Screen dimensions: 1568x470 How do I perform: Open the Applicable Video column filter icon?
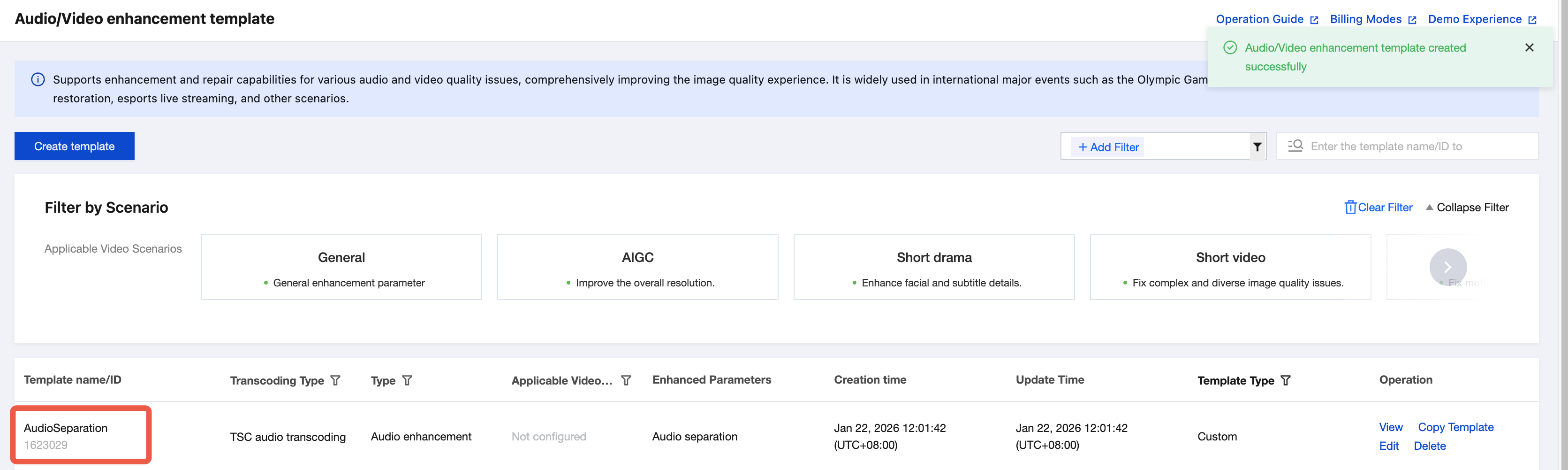[x=626, y=380]
